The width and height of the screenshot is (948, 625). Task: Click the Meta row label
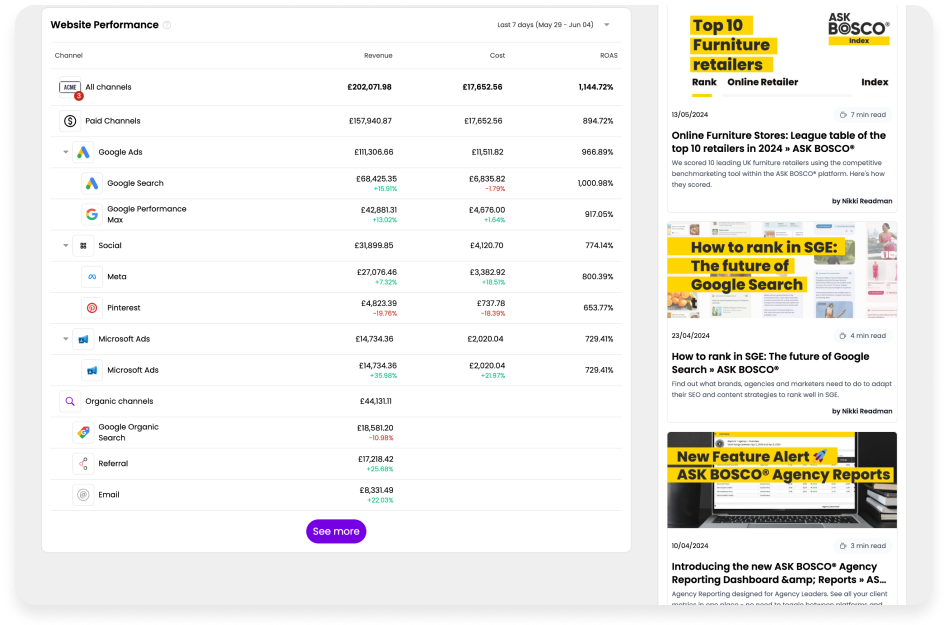[117, 277]
